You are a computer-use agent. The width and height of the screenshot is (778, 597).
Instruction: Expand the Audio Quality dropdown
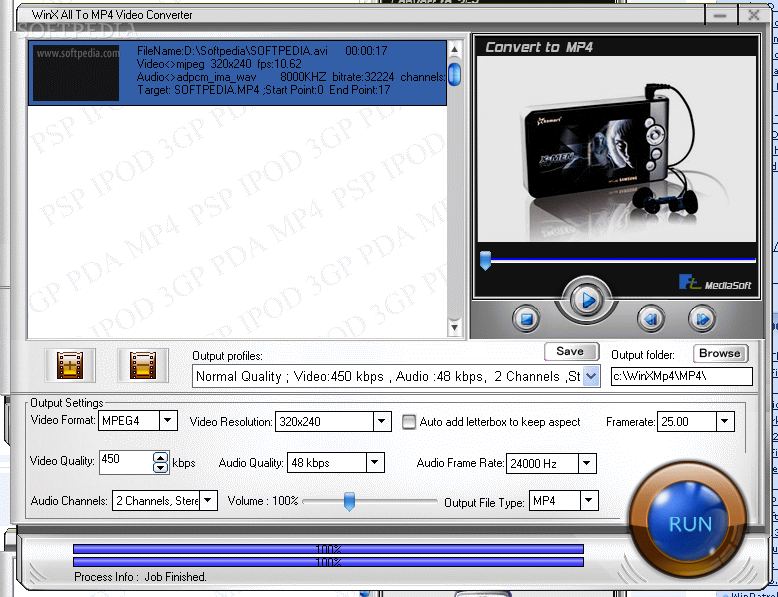point(375,463)
